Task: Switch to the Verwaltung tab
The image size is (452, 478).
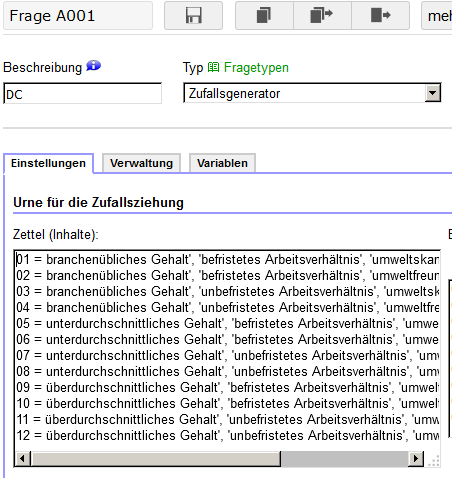Action: 142,163
